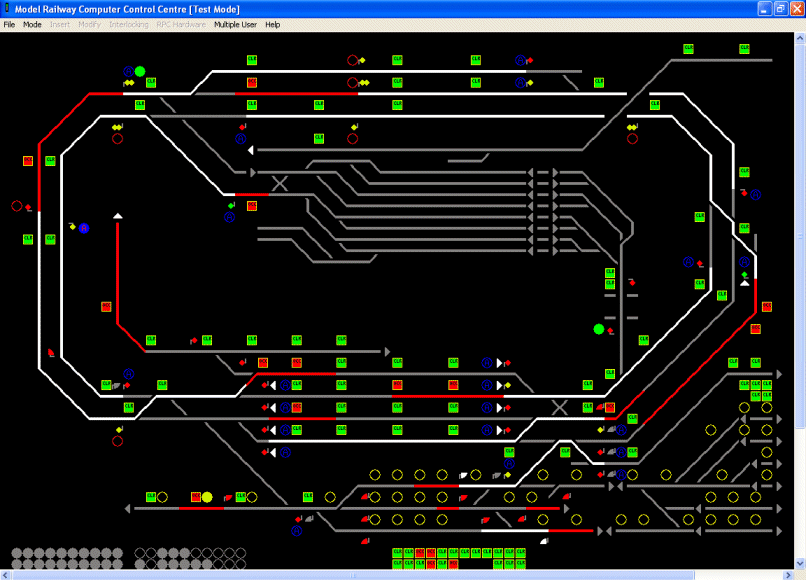Click grey X crossing beside lower station CLR and OCC

(x=559, y=408)
